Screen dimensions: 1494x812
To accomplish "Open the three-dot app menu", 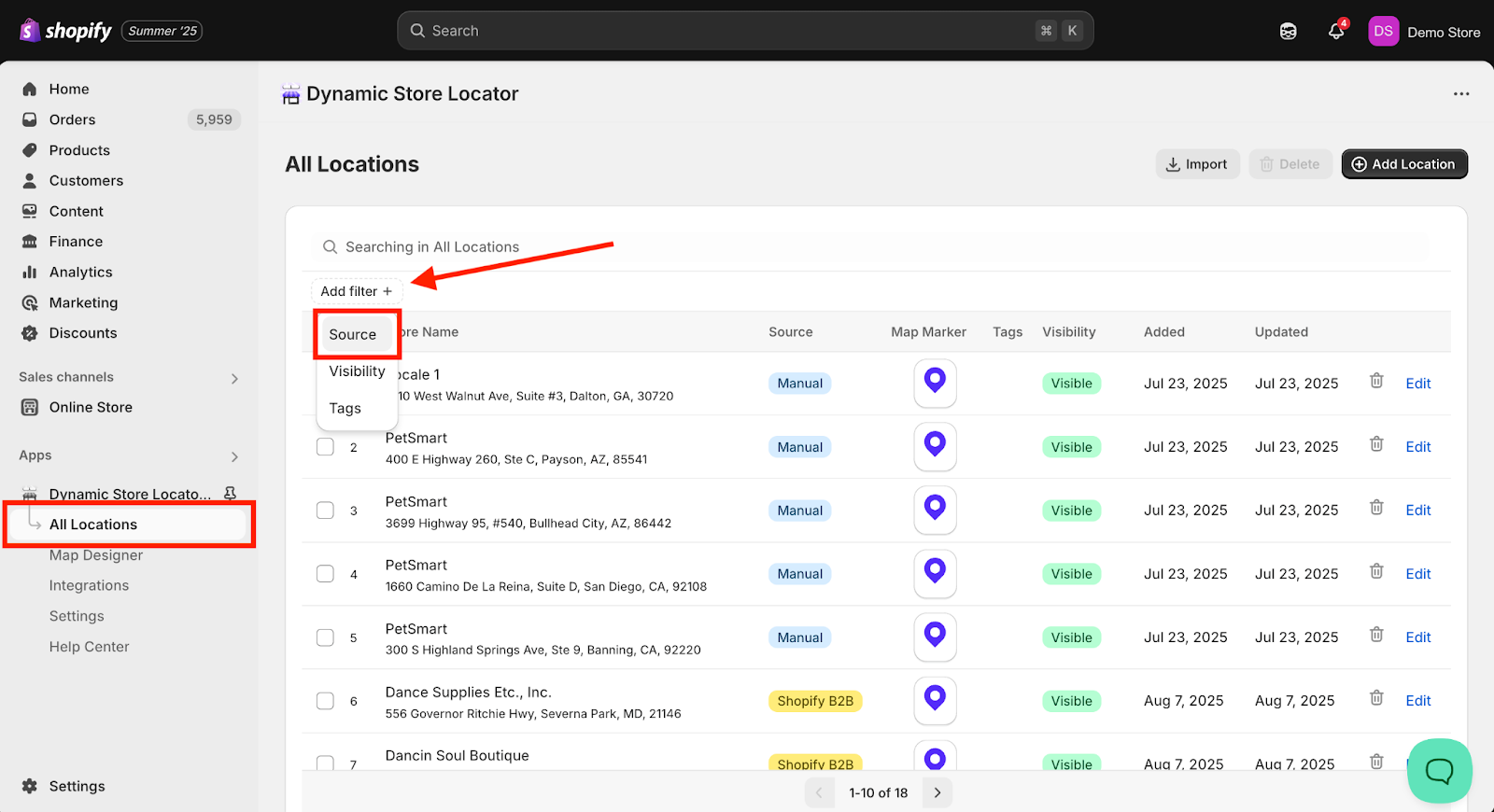I will point(1461,93).
